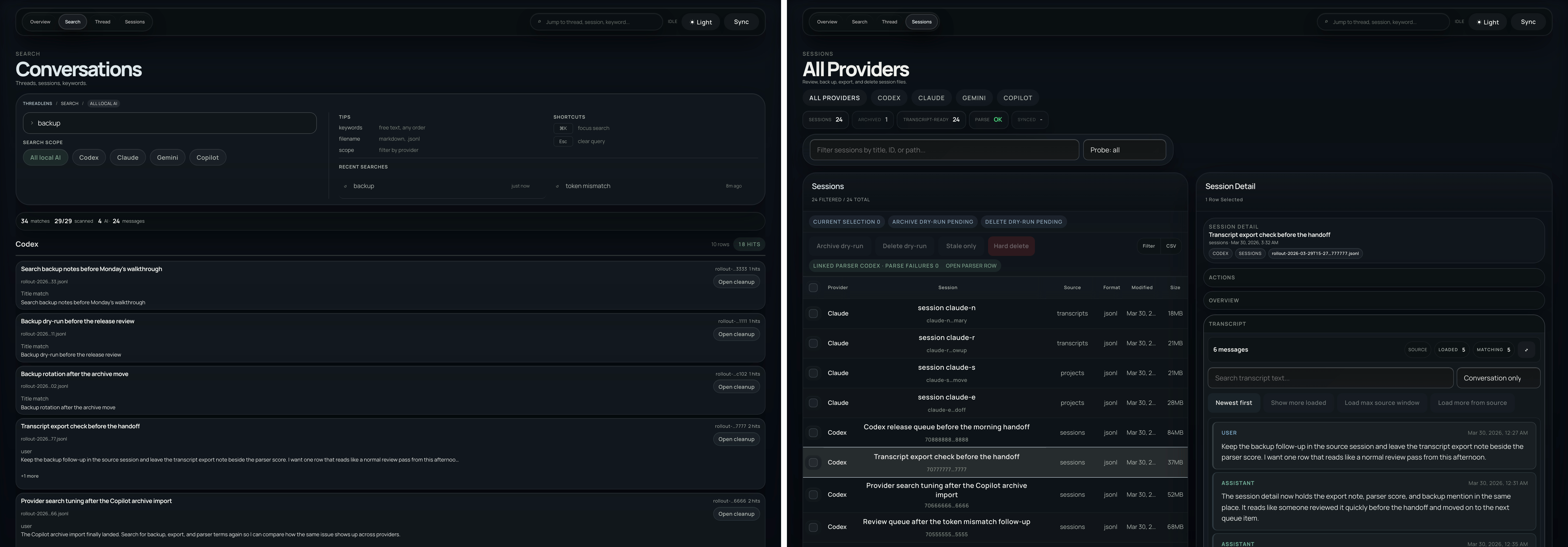1568x547 pixels.
Task: Click the CSV export button
Action: coord(1171,246)
